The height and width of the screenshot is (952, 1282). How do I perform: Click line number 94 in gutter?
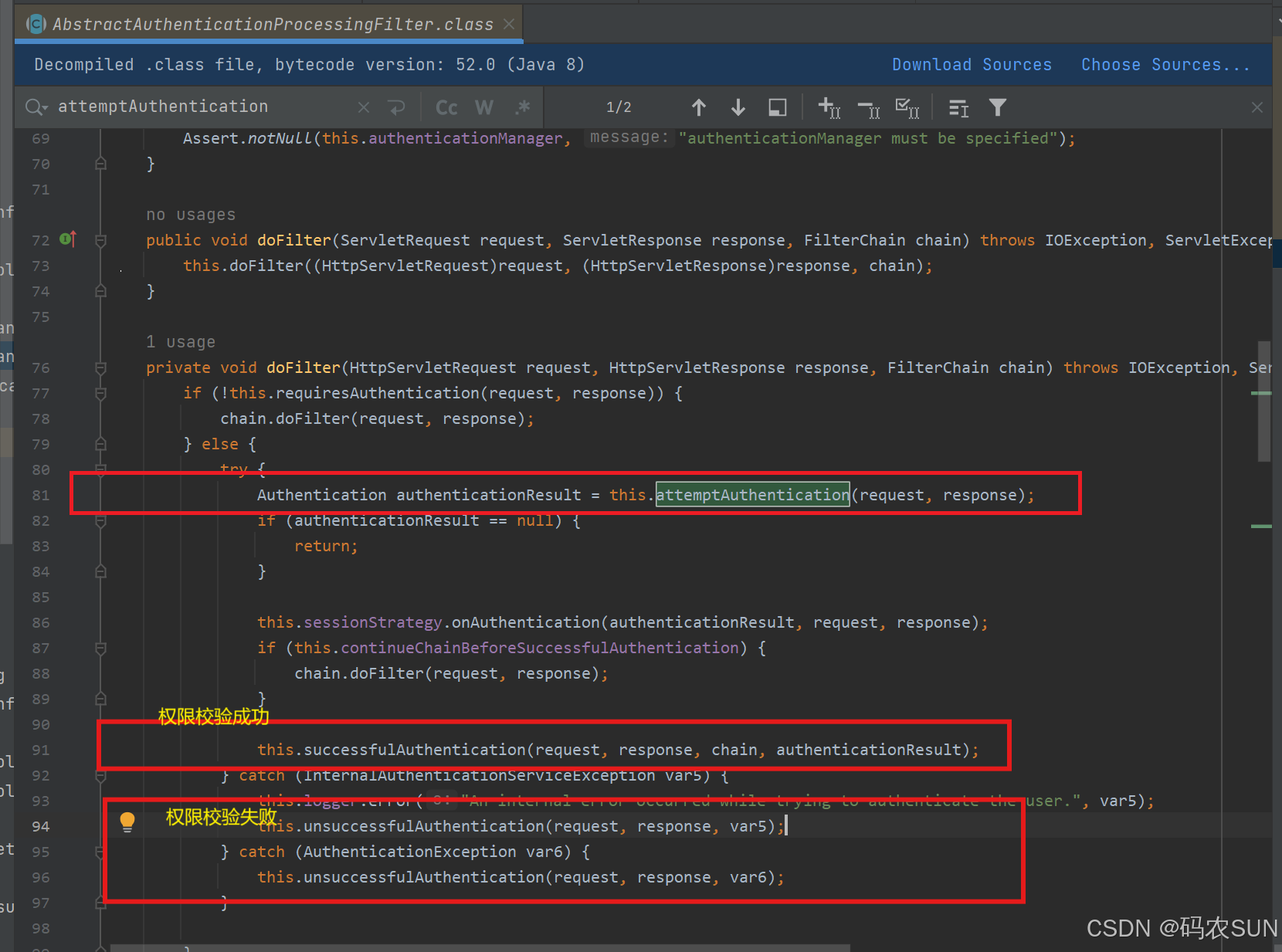pyautogui.click(x=41, y=826)
